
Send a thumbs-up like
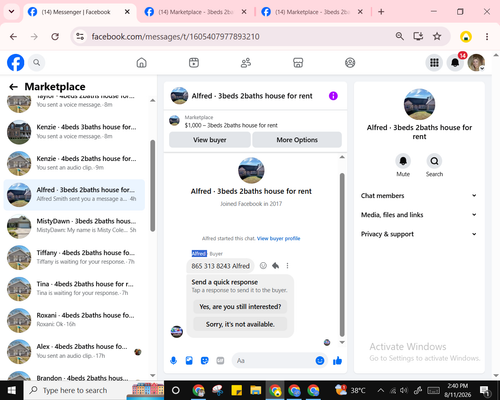(x=337, y=360)
